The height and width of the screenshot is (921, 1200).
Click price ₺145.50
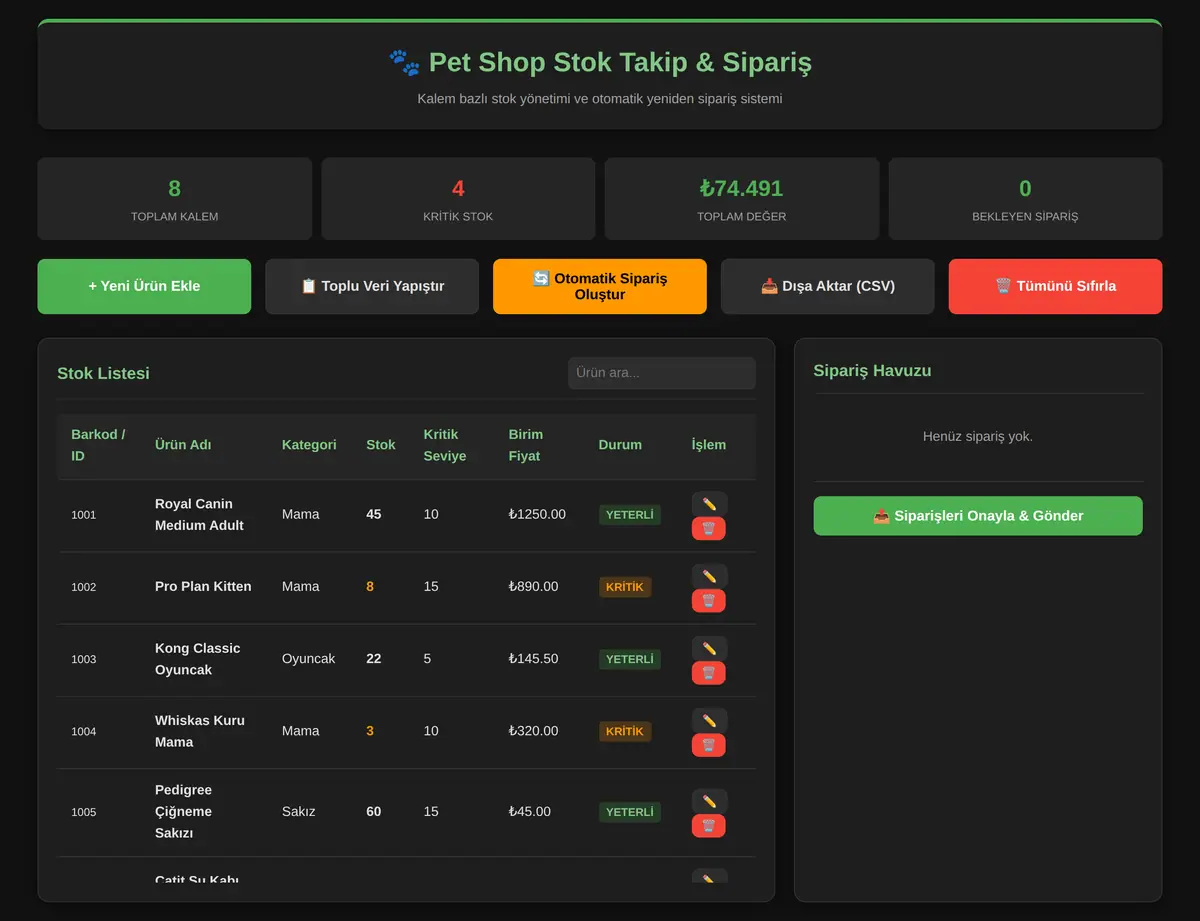534,659
